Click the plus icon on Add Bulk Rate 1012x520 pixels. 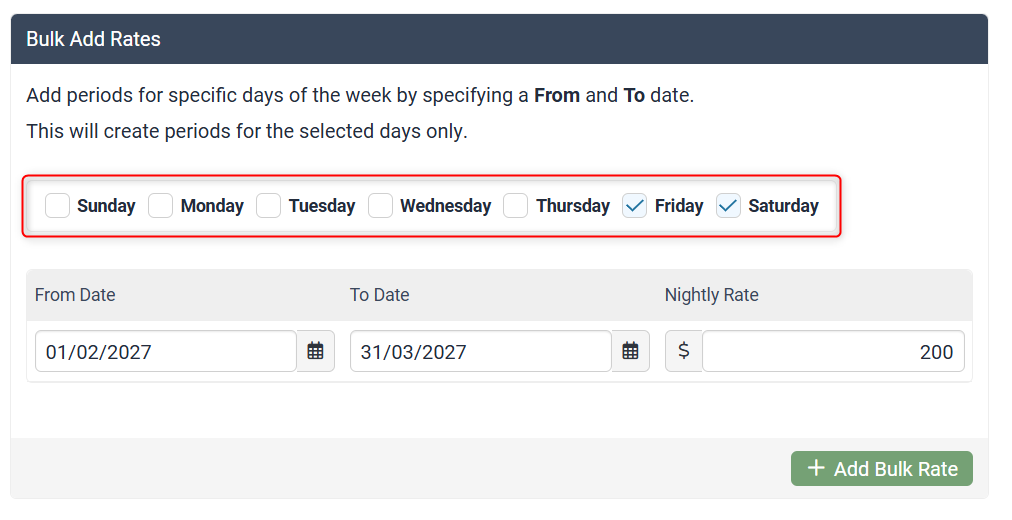[816, 468]
